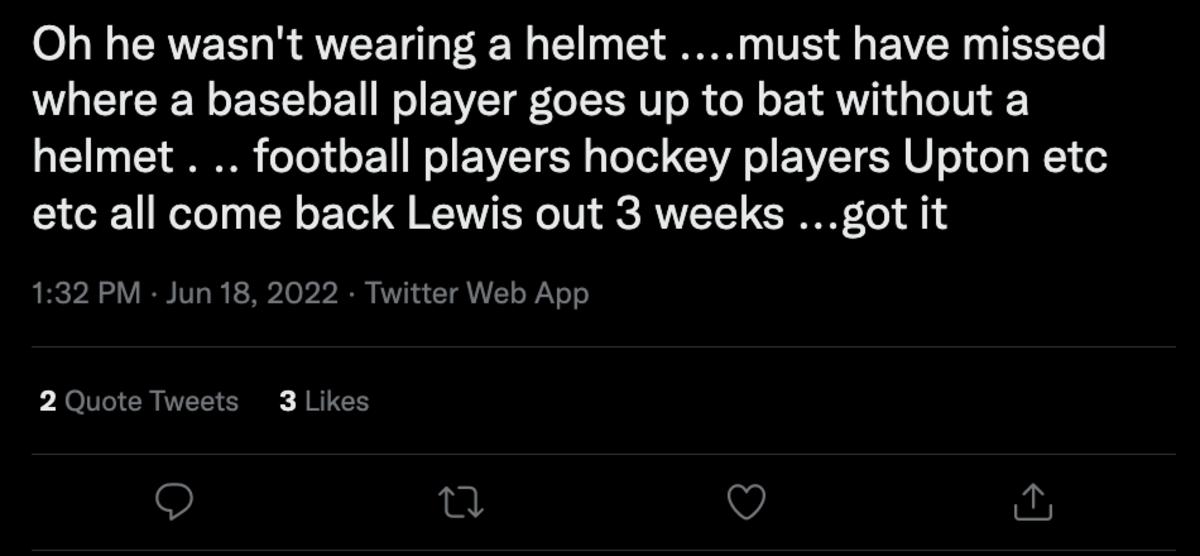Image resolution: width=1200 pixels, height=556 pixels.
Task: Click the Twitter Web App source link
Action: pos(477,294)
